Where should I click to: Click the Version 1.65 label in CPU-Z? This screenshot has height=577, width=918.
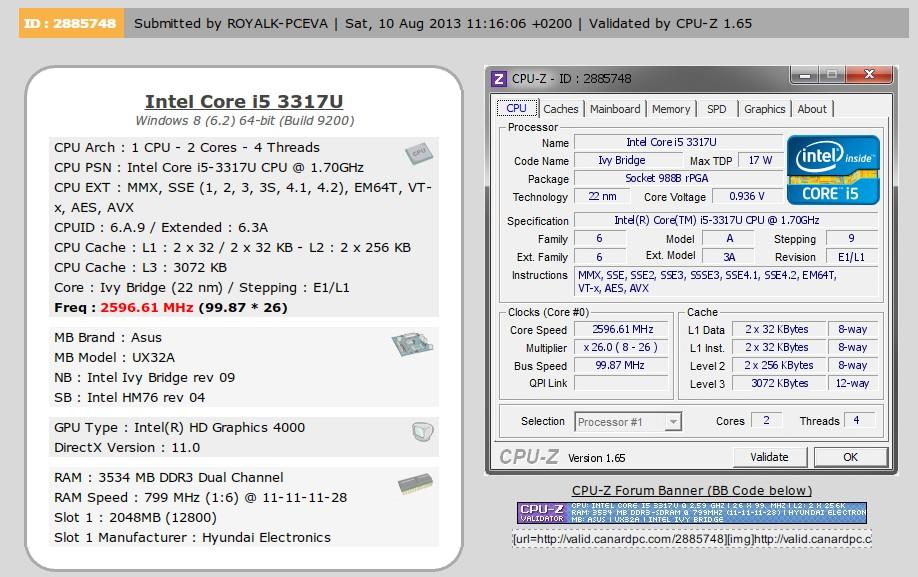(x=597, y=458)
